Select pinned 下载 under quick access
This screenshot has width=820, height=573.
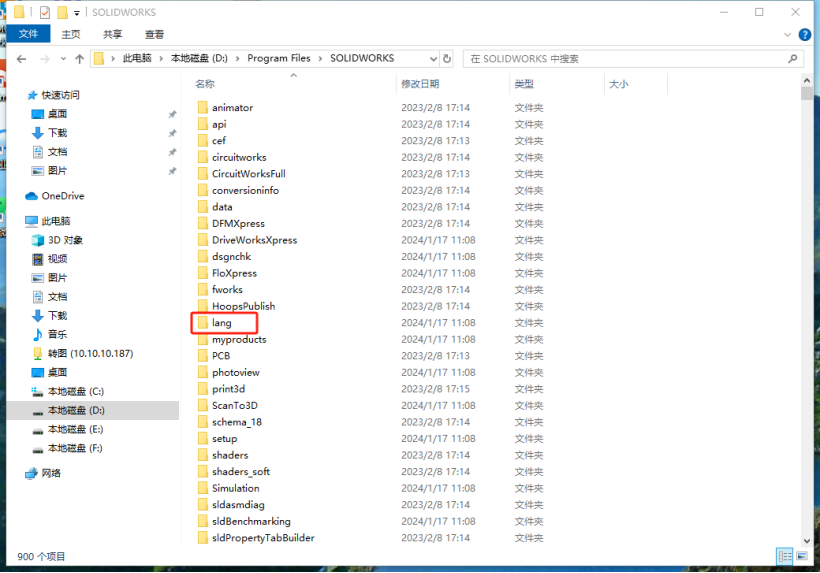57,132
